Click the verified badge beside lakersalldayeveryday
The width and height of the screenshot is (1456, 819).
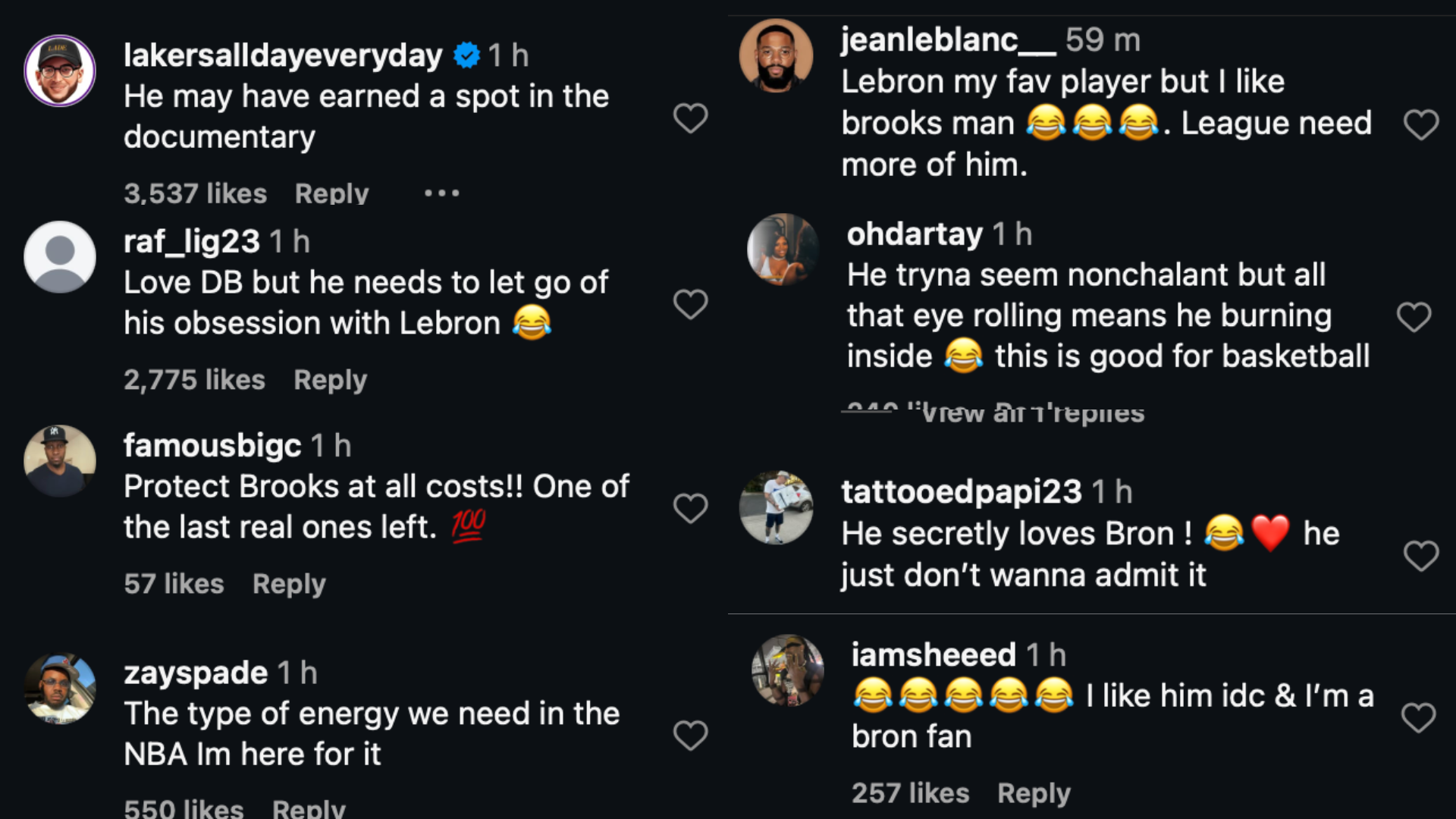466,55
